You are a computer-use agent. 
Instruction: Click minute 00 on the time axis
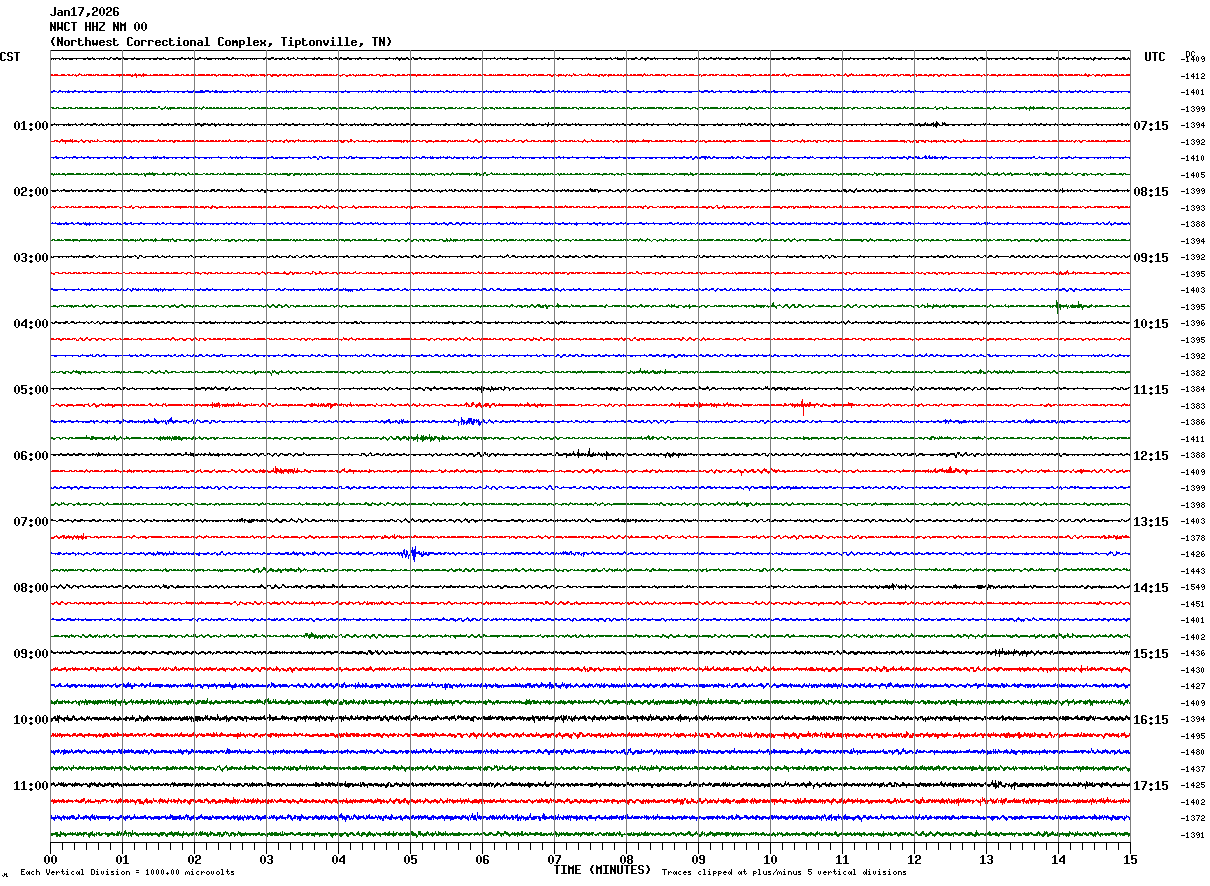pos(50,859)
